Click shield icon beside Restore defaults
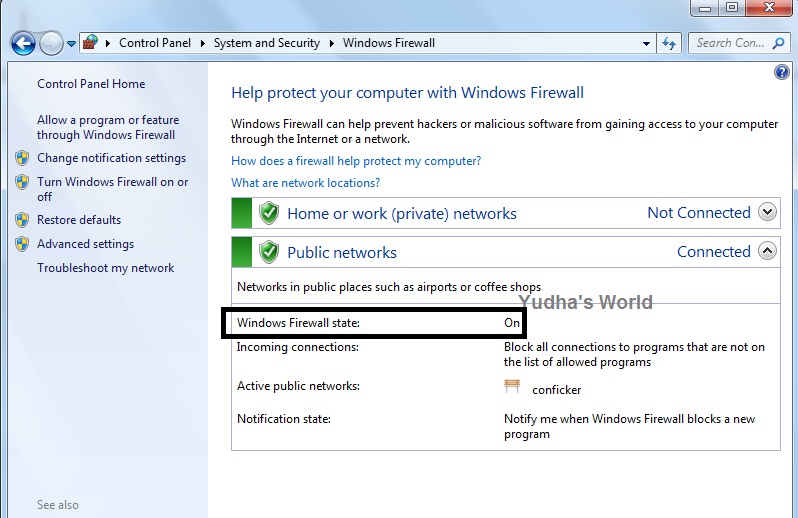The image size is (798, 518). click(x=22, y=220)
